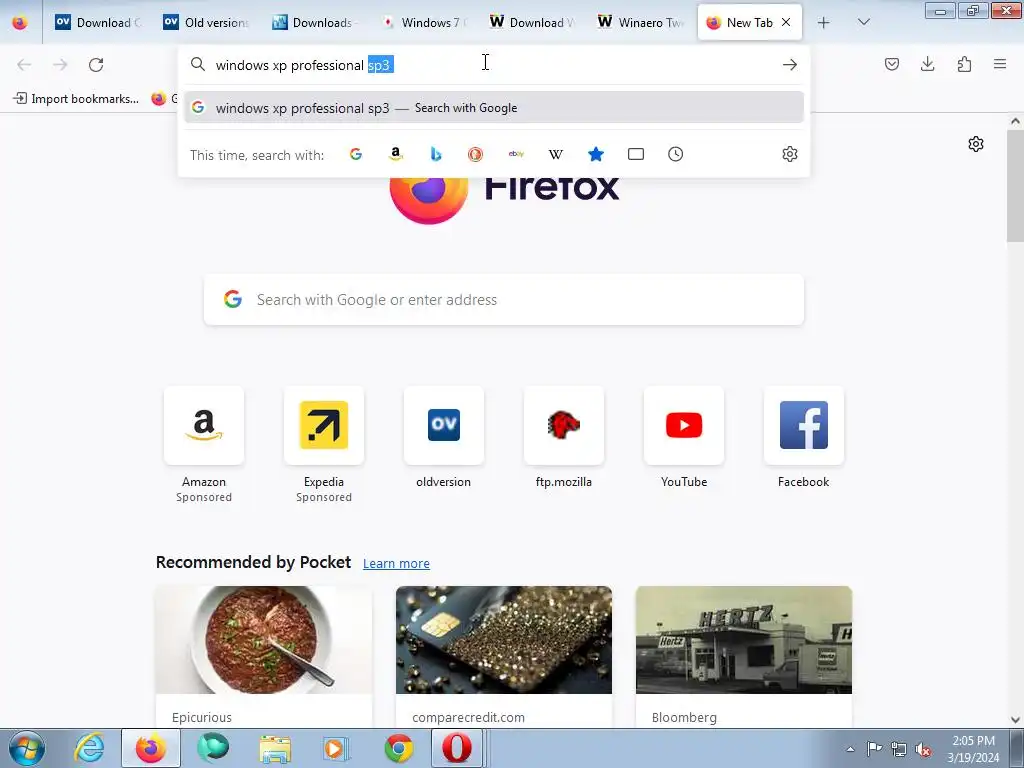
Task: Open the Downloads panel
Action: pyautogui.click(x=927, y=64)
